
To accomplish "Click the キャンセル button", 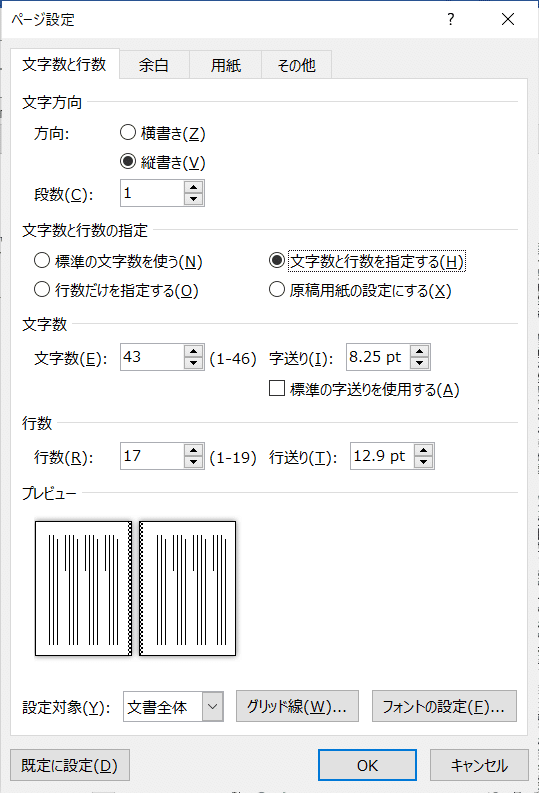I will (479, 765).
